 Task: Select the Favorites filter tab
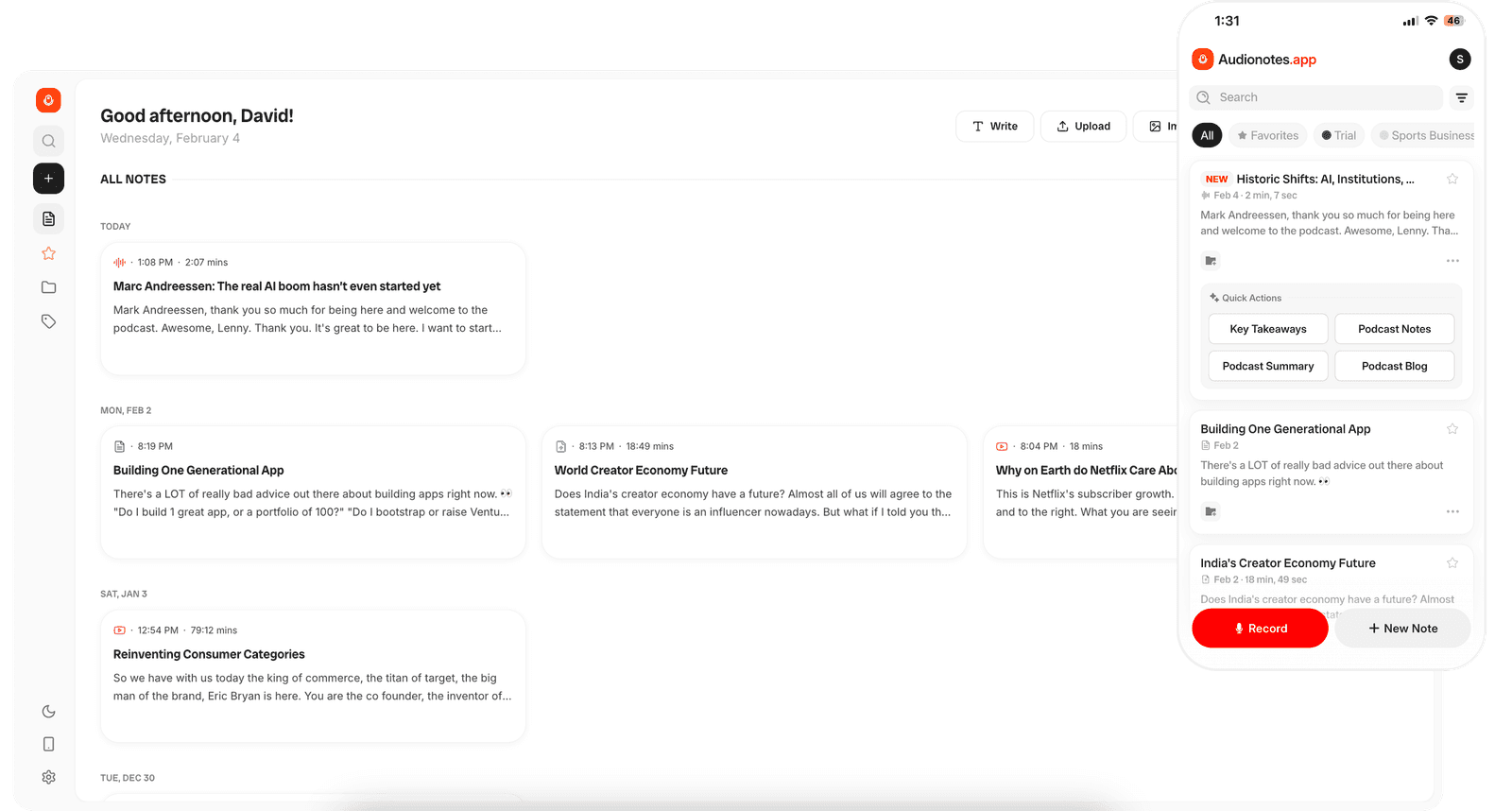click(1267, 135)
